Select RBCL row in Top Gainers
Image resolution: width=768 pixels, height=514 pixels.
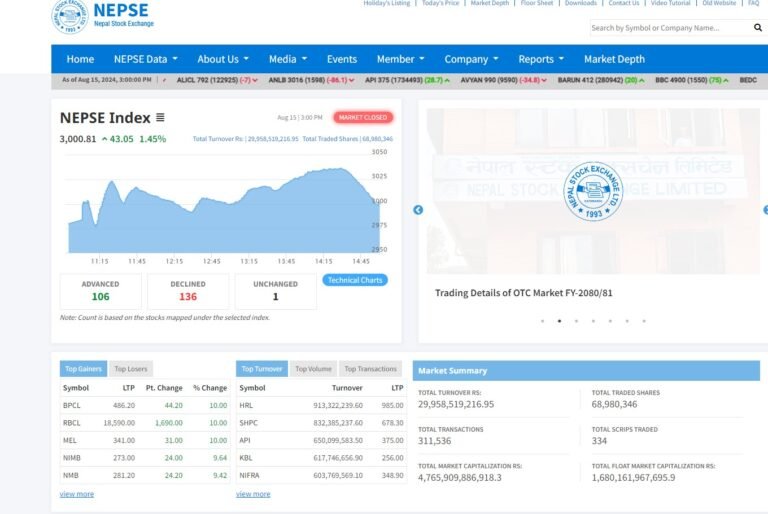tap(145, 423)
